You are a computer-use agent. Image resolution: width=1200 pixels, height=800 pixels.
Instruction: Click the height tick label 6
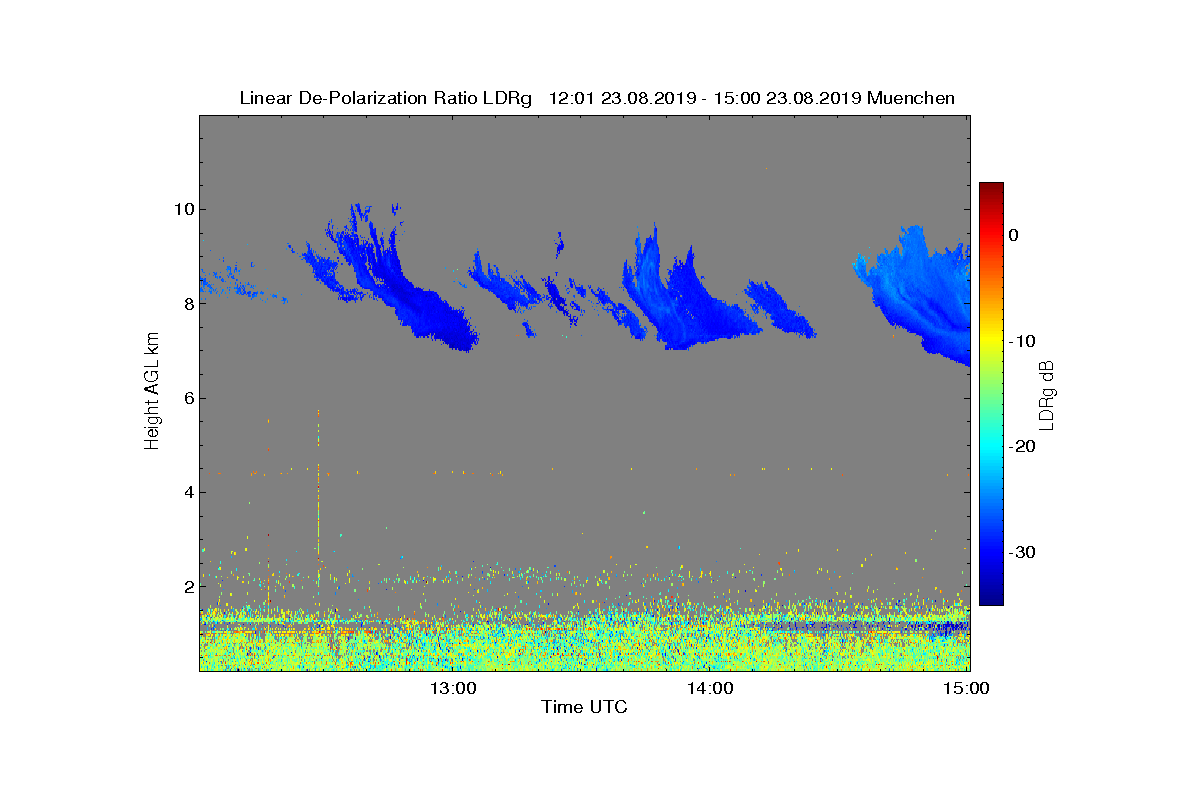tap(187, 398)
